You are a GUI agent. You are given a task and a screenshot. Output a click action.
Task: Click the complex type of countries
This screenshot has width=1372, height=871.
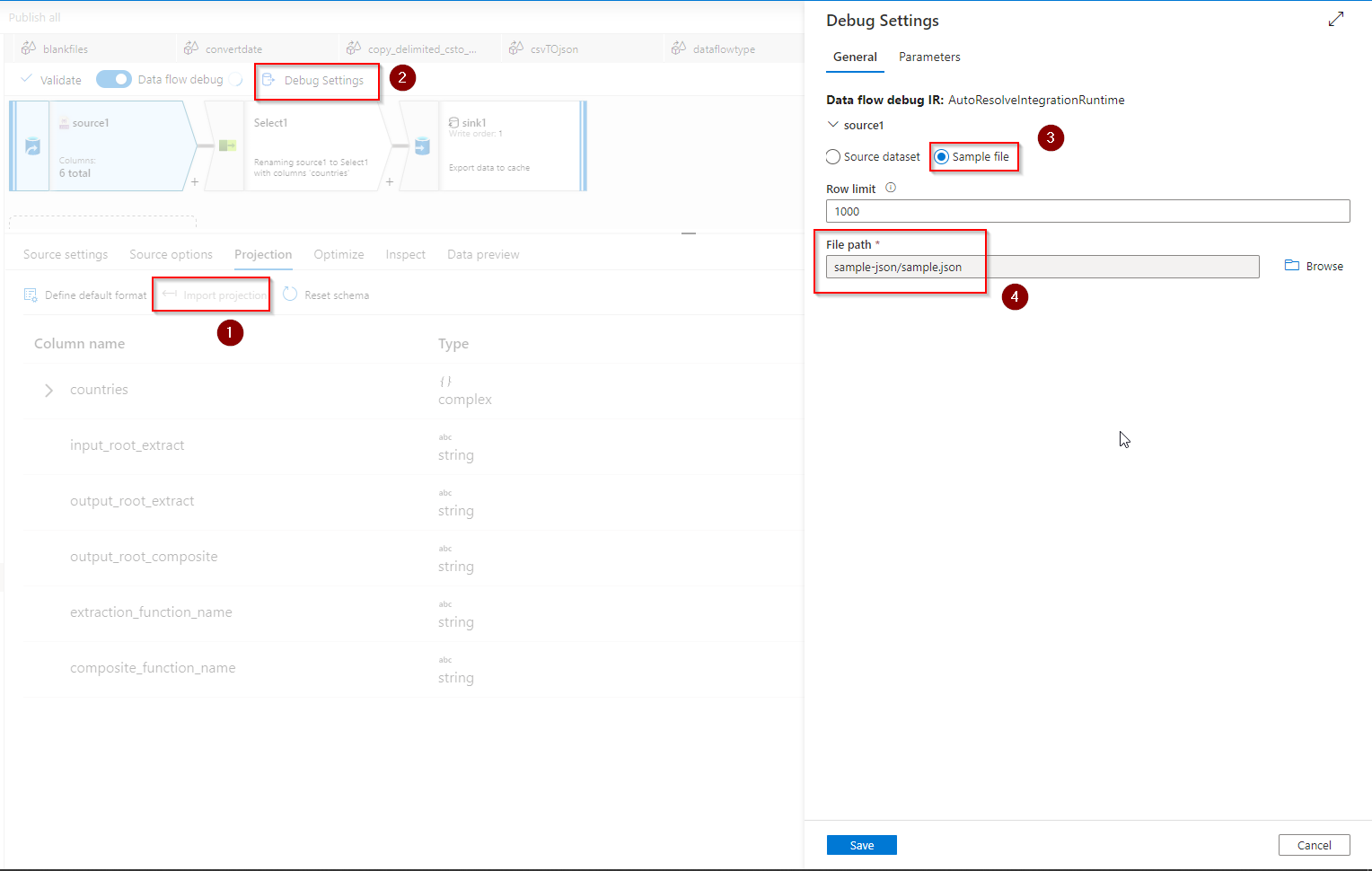[465, 400]
